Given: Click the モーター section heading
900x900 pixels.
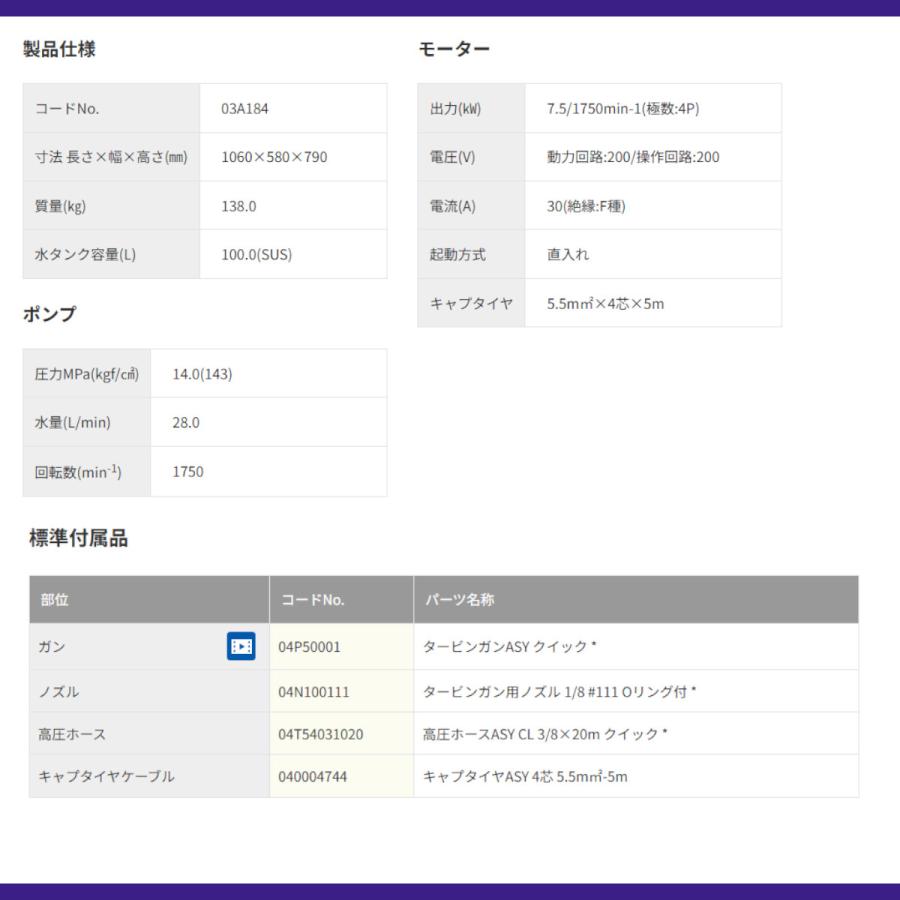Looking at the screenshot, I should 453,49.
